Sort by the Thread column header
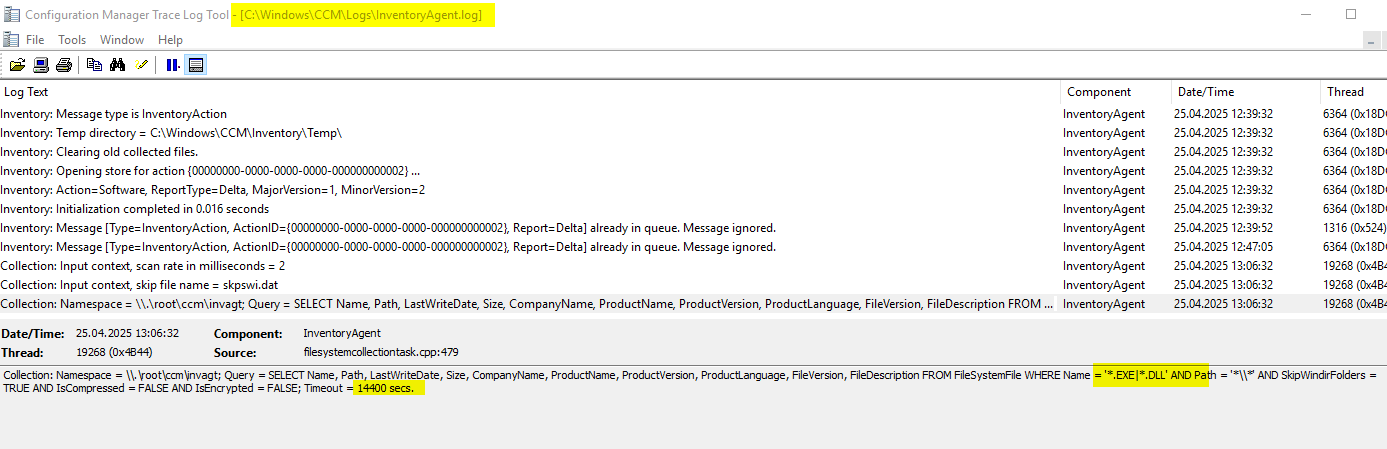The height and width of the screenshot is (449, 1387). pyautogui.click(x=1354, y=92)
